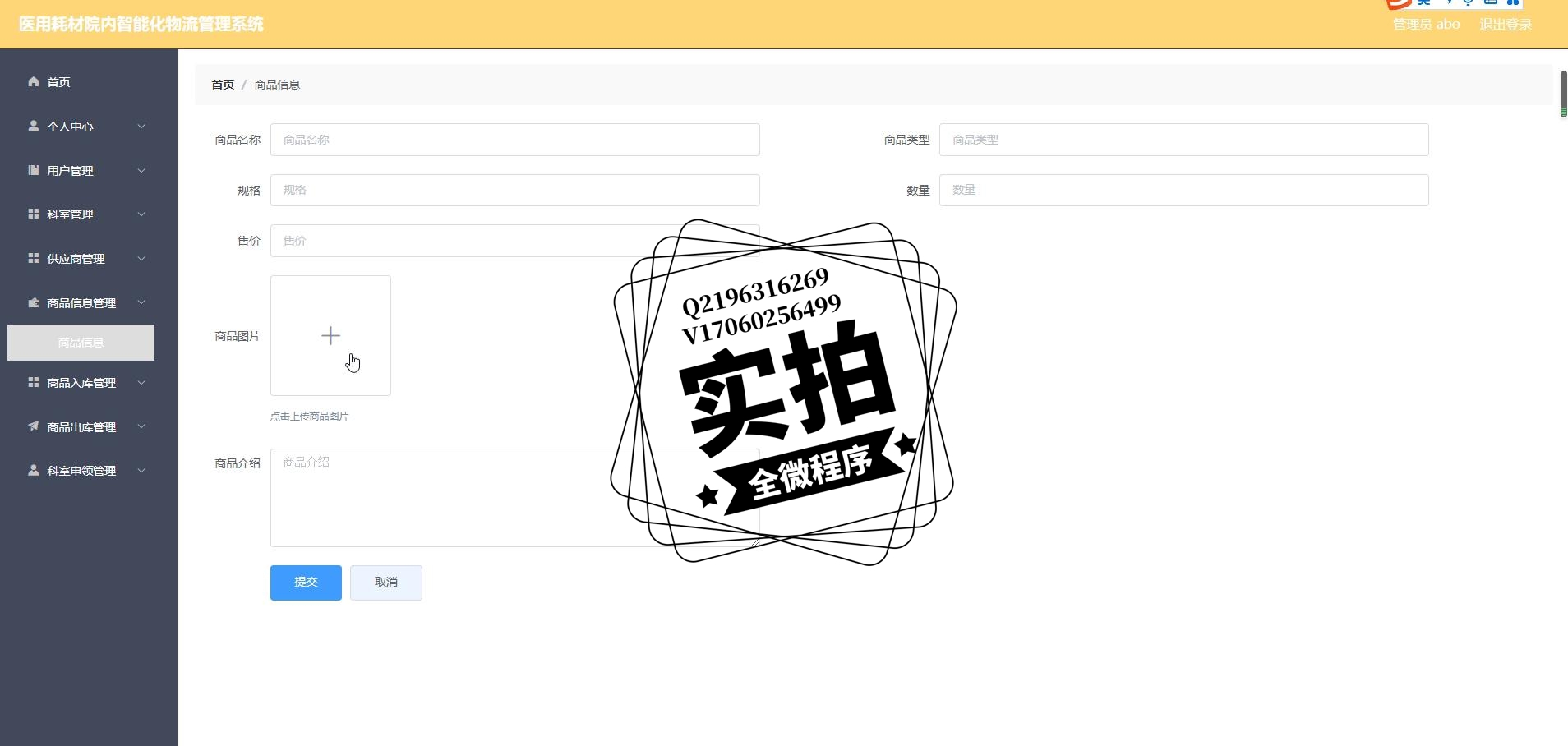Click the 商品信息管理 sidebar icon
The image size is (1568, 746).
pyautogui.click(x=34, y=302)
